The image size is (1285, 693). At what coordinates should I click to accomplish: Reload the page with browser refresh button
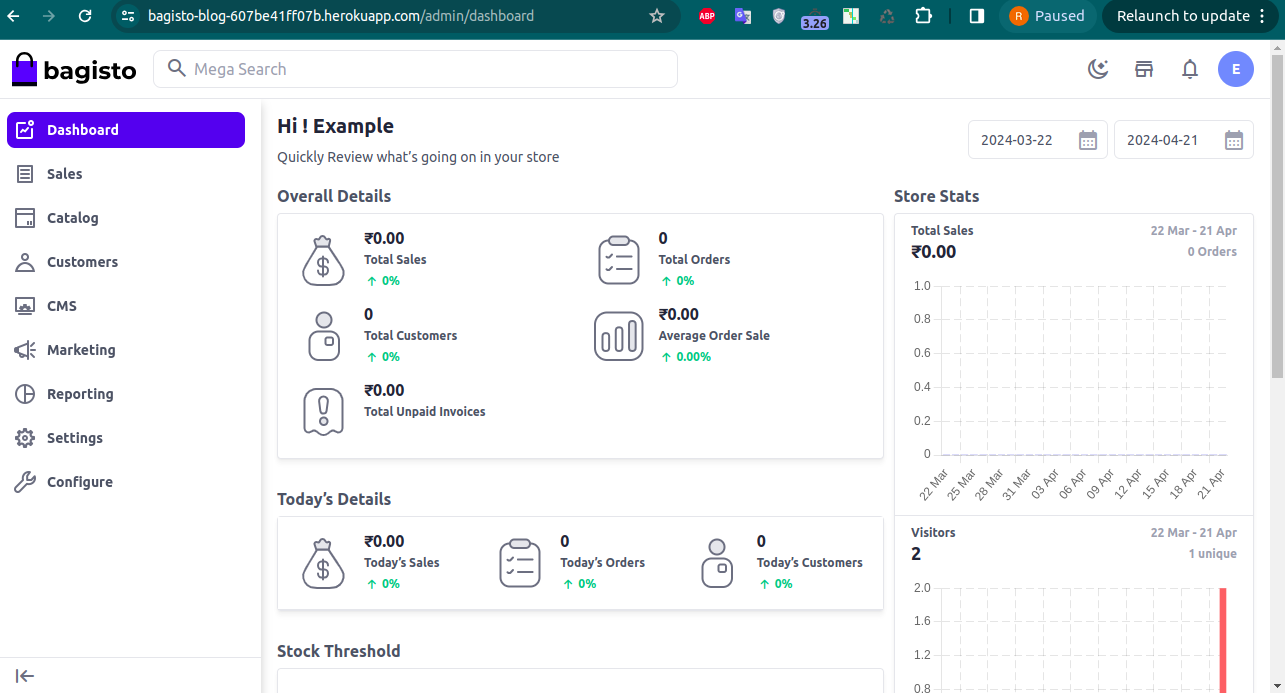(85, 16)
